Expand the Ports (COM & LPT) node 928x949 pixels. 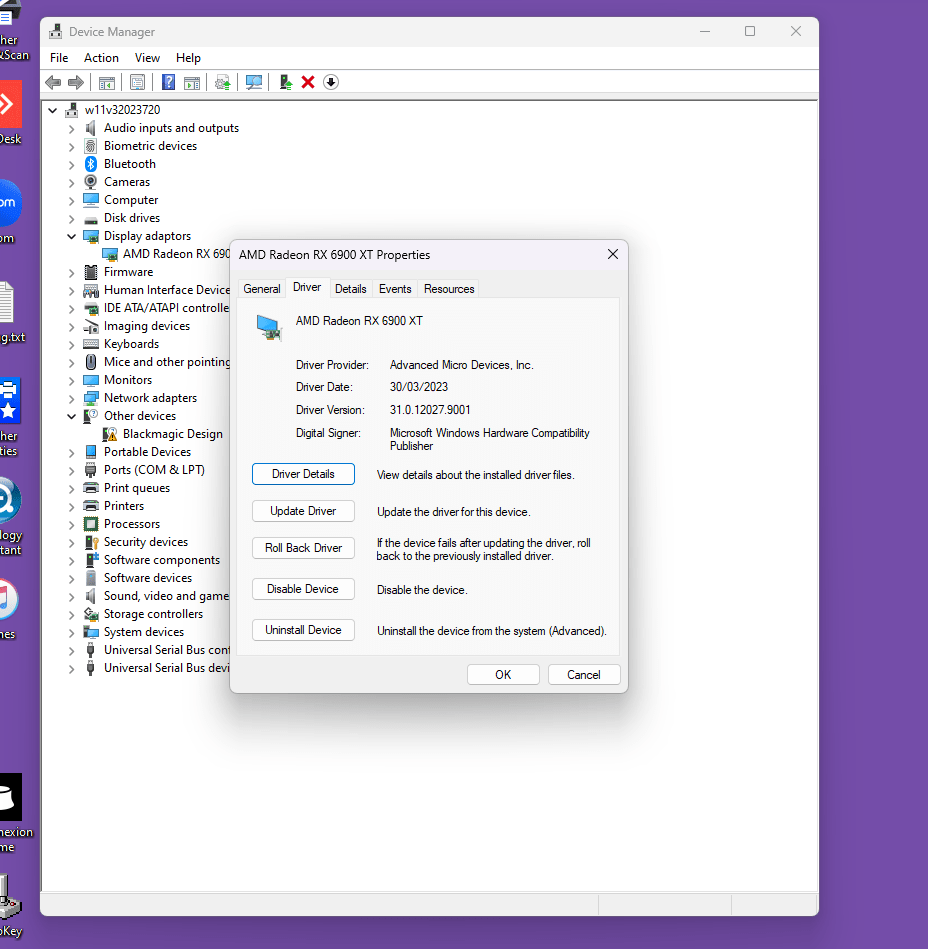[x=71, y=470]
